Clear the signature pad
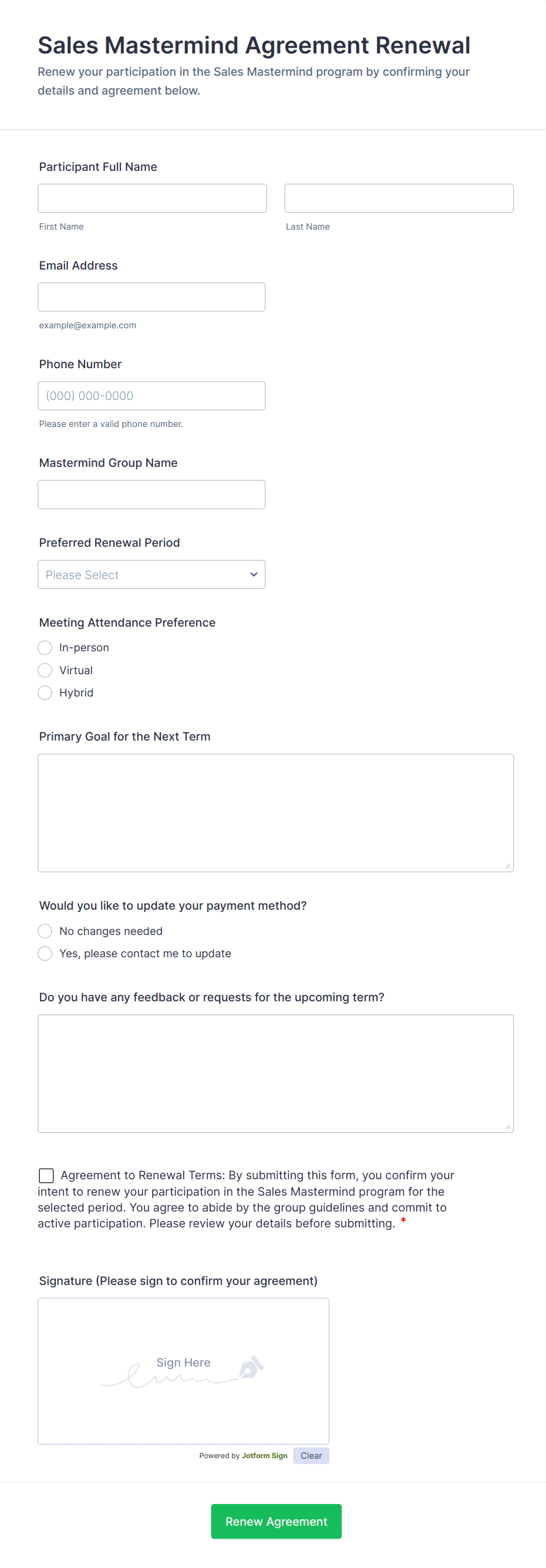This screenshot has width=546, height=1568. [311, 1455]
